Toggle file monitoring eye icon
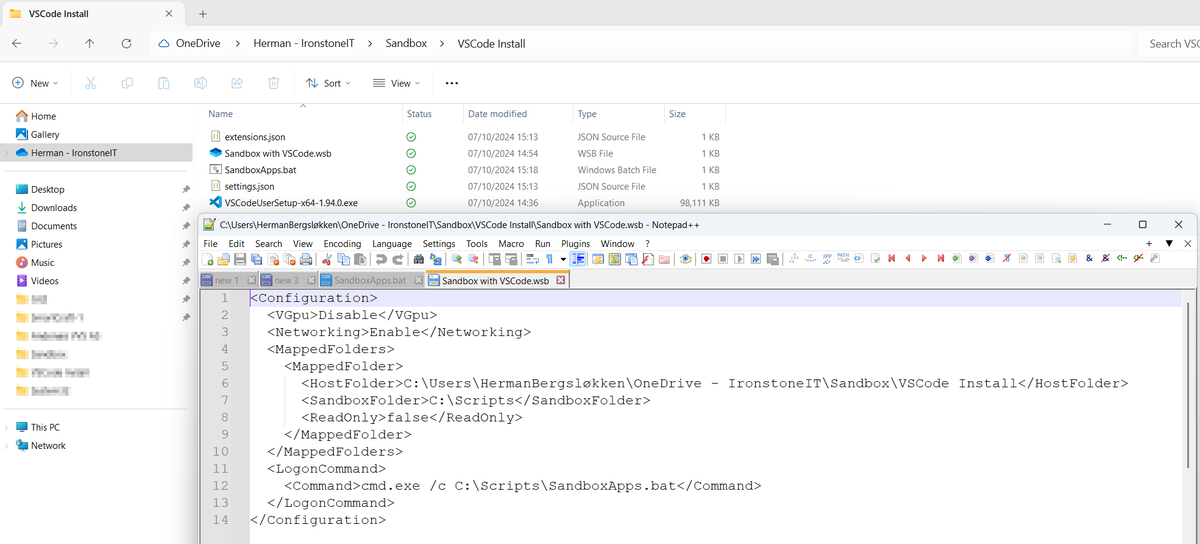The width and height of the screenshot is (1200, 544). click(685, 259)
